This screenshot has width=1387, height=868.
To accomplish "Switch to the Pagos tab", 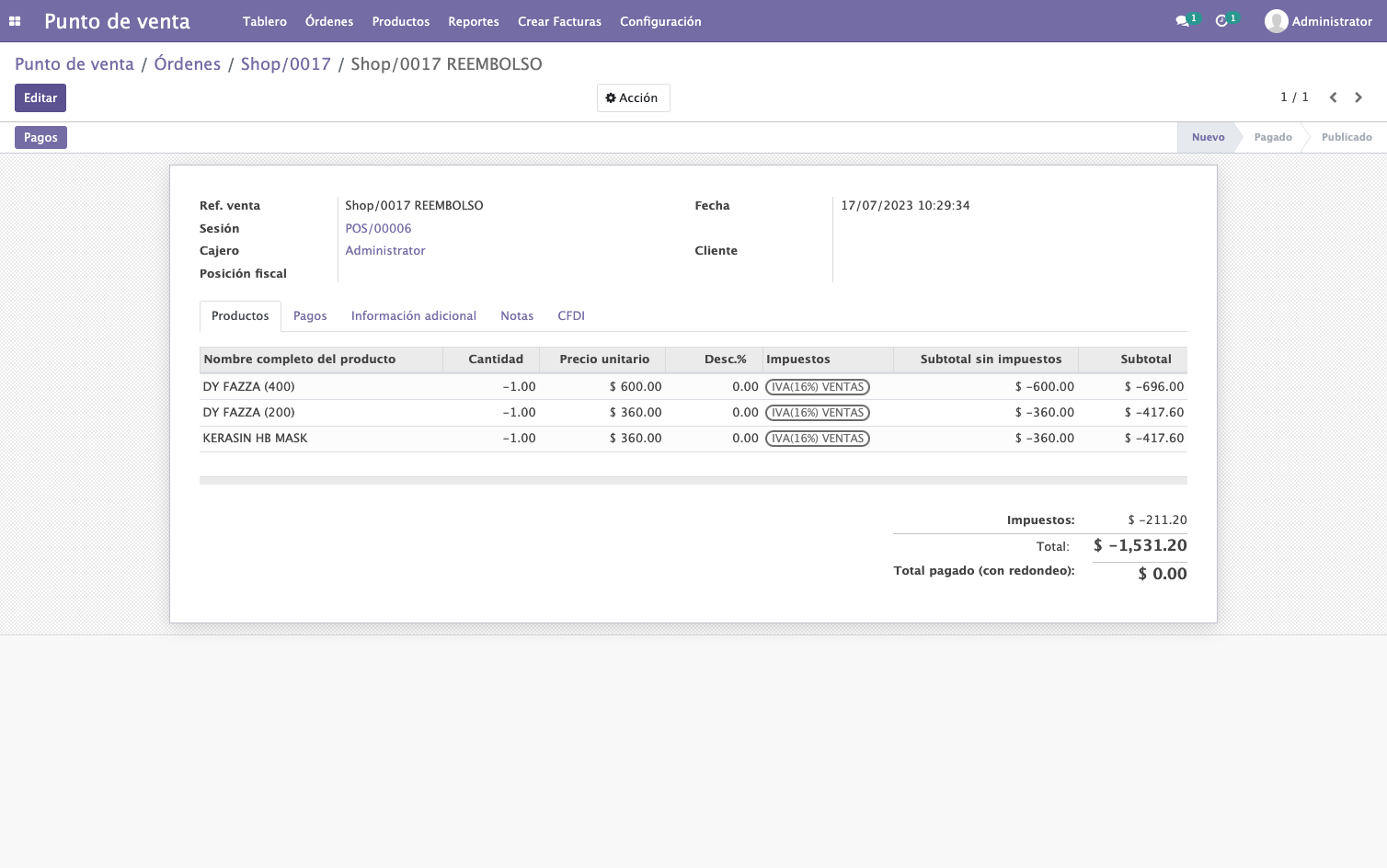I will [x=310, y=315].
